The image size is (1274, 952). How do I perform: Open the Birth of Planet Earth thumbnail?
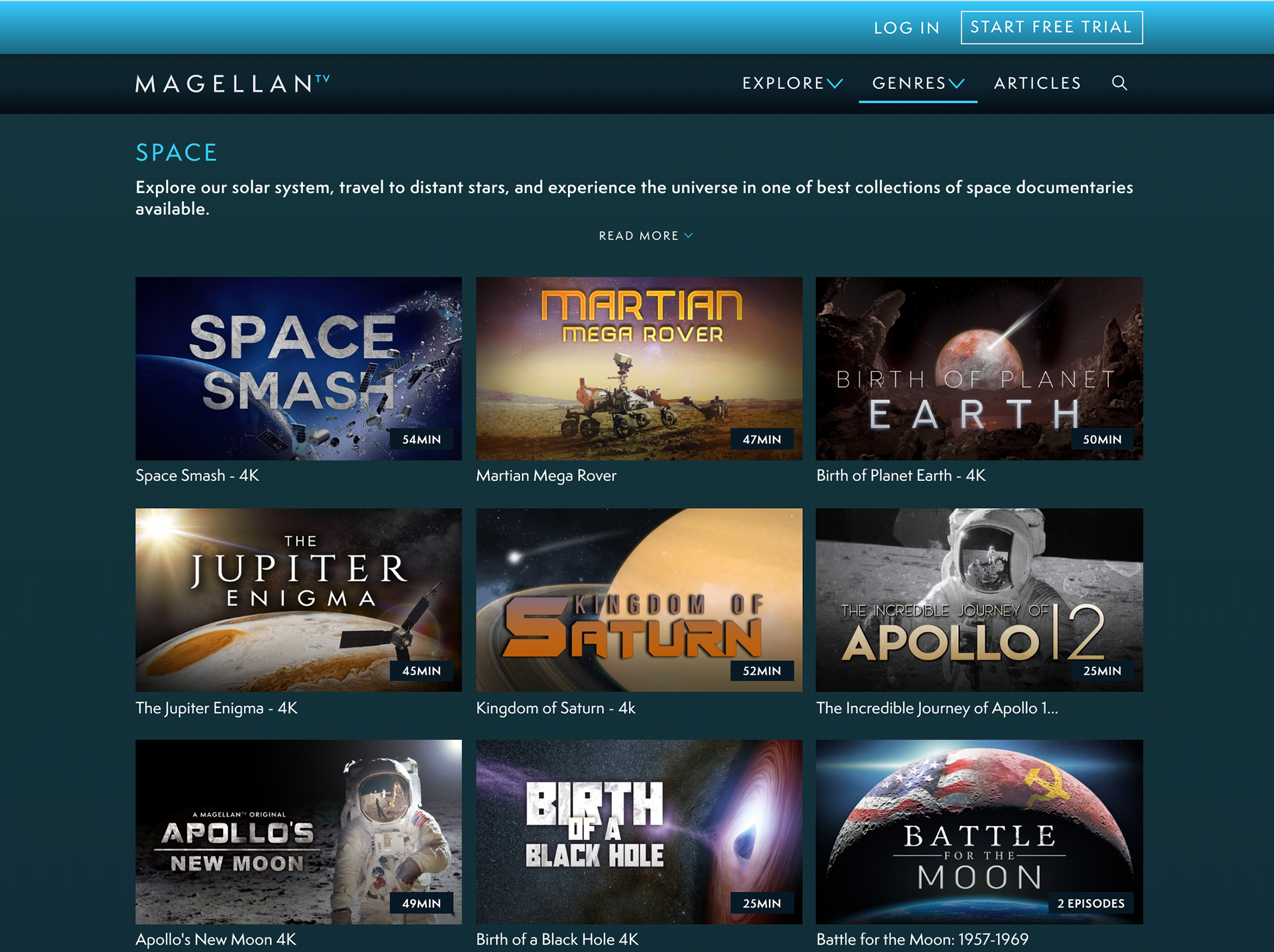click(x=979, y=368)
